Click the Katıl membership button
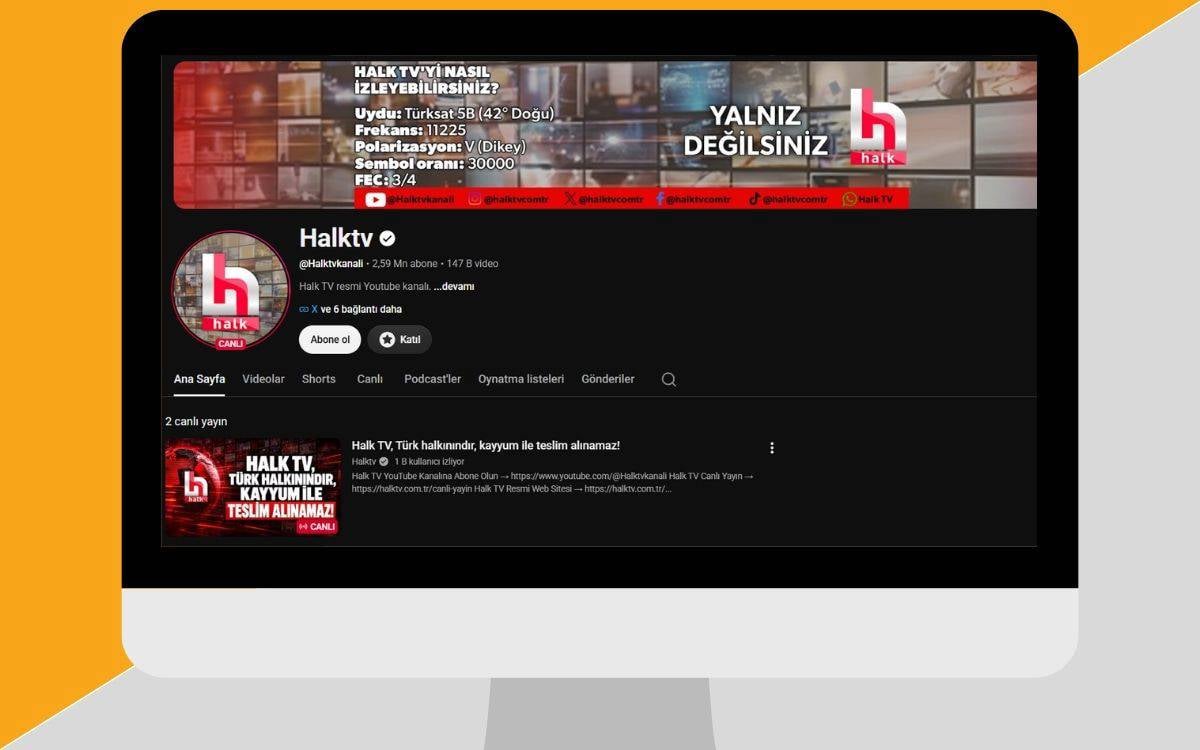The height and width of the screenshot is (750, 1200). click(400, 339)
